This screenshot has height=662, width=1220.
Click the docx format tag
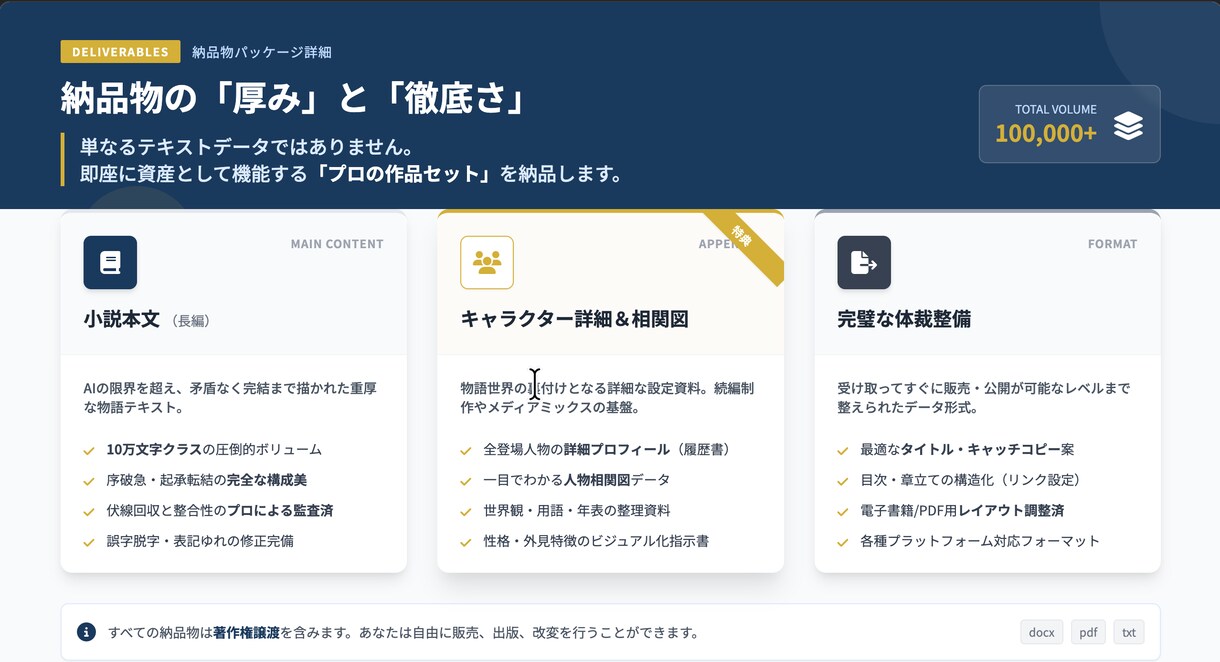[x=1041, y=632]
